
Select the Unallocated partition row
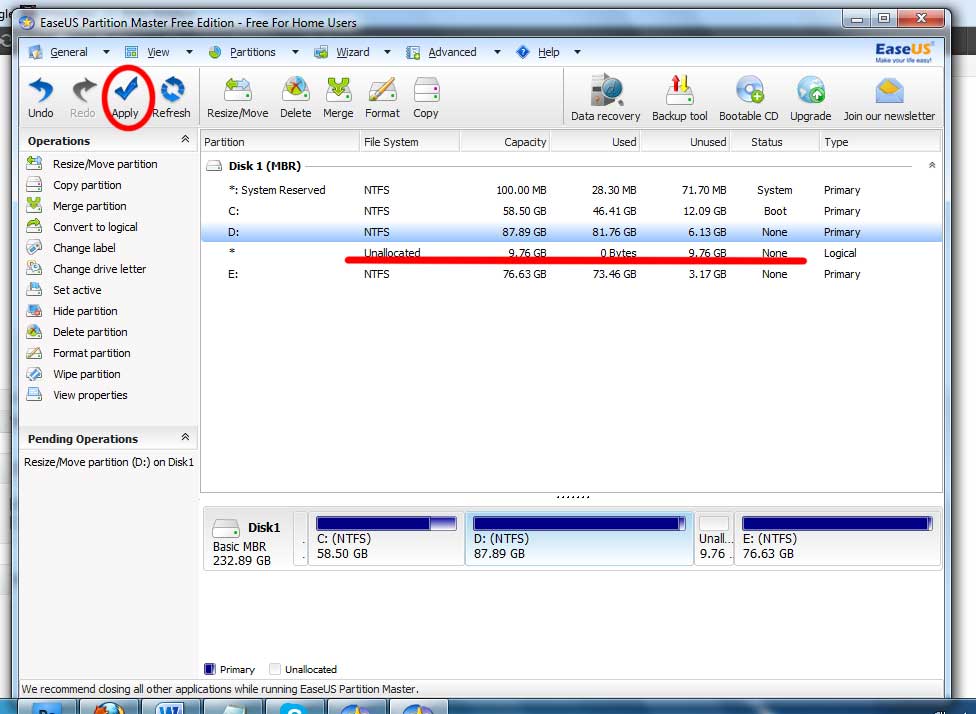click(571, 253)
